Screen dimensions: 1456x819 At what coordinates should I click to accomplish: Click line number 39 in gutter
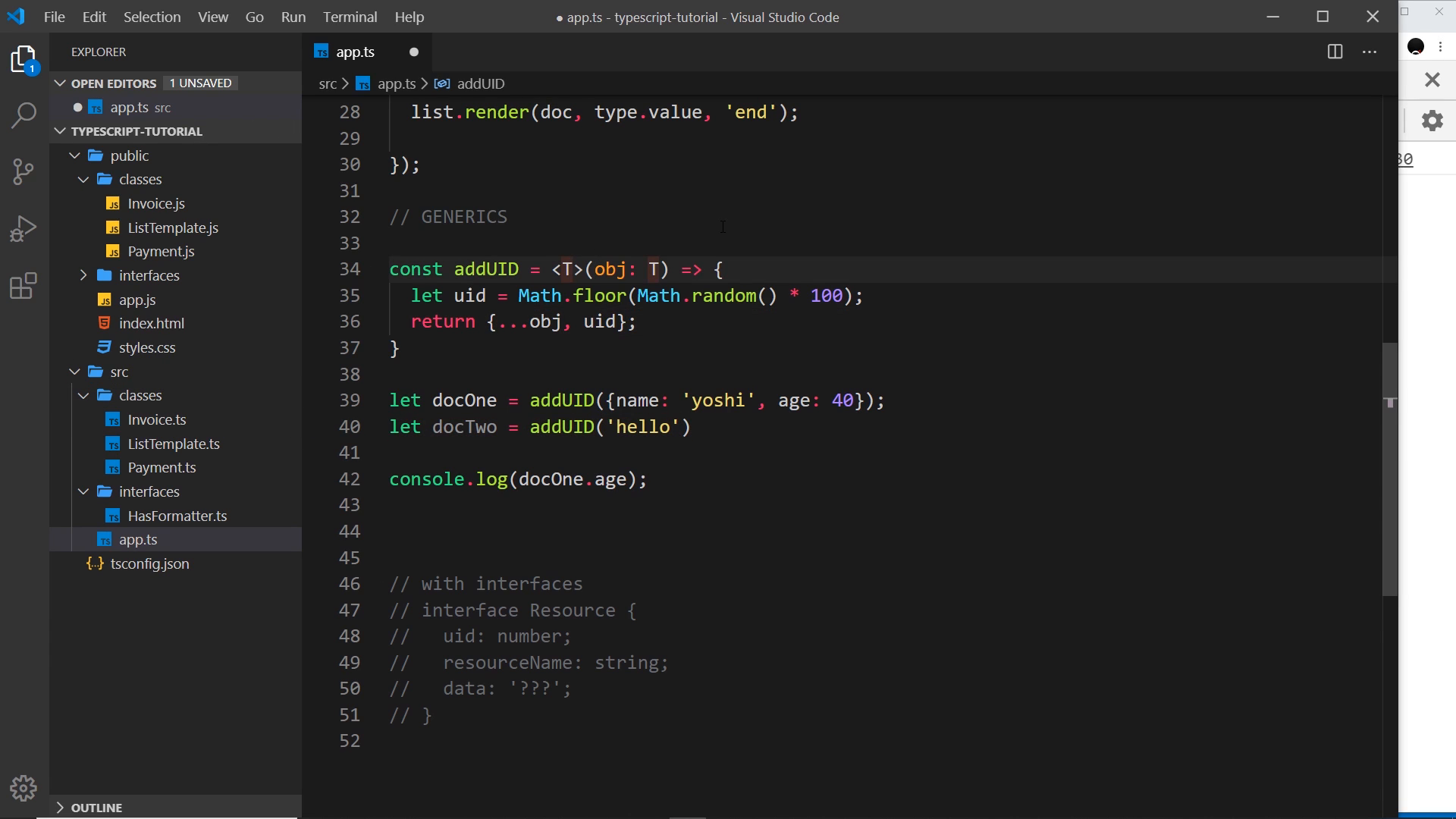[x=350, y=400]
